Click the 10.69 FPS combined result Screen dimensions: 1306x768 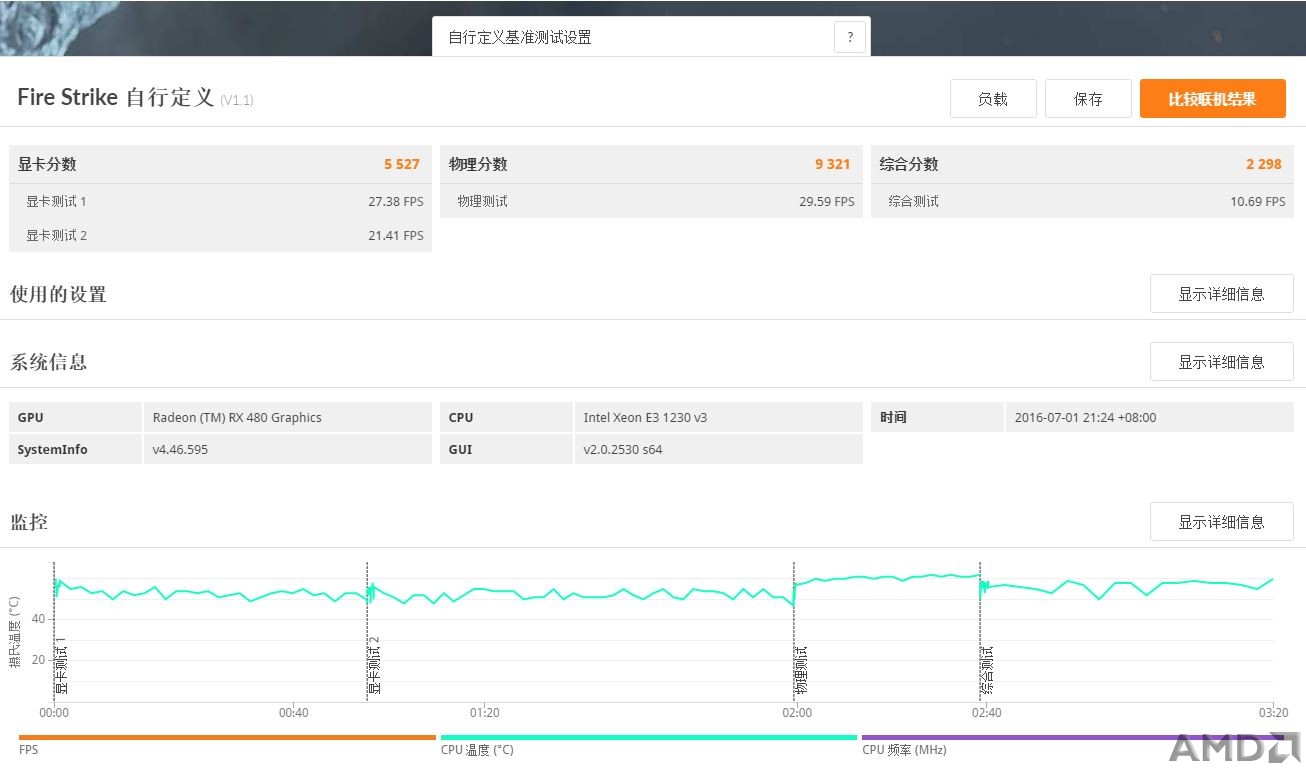1258,201
